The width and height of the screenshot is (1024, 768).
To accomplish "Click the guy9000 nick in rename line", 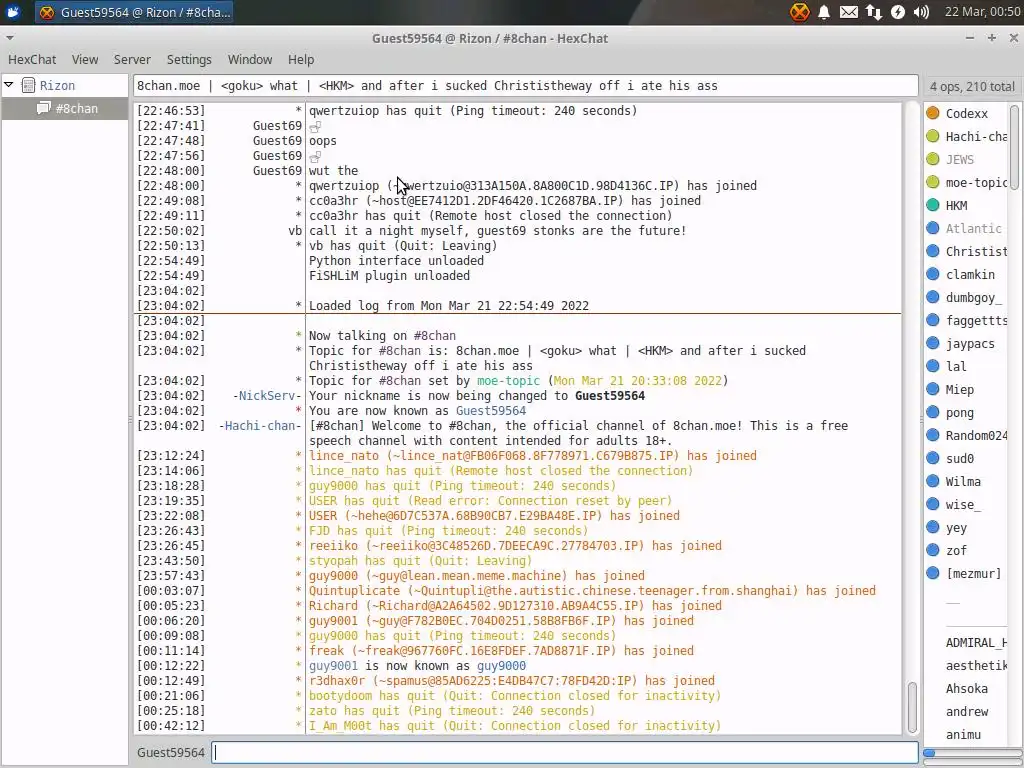I will click(x=502, y=666).
